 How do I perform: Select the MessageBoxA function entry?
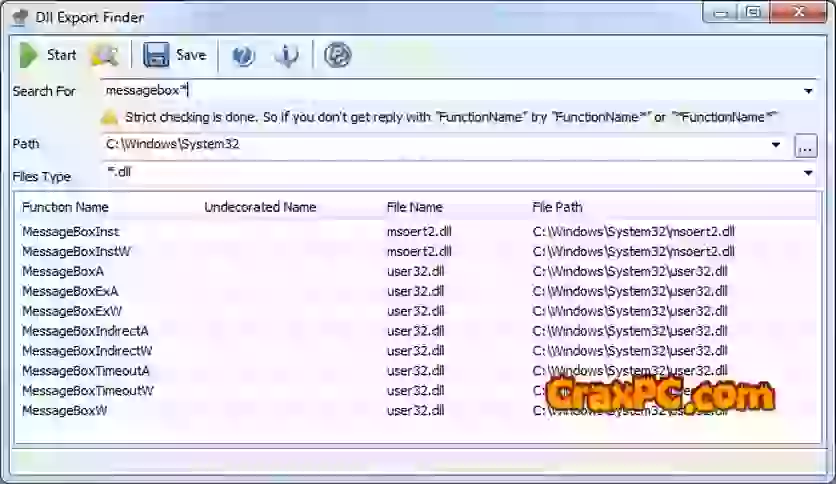(63, 271)
